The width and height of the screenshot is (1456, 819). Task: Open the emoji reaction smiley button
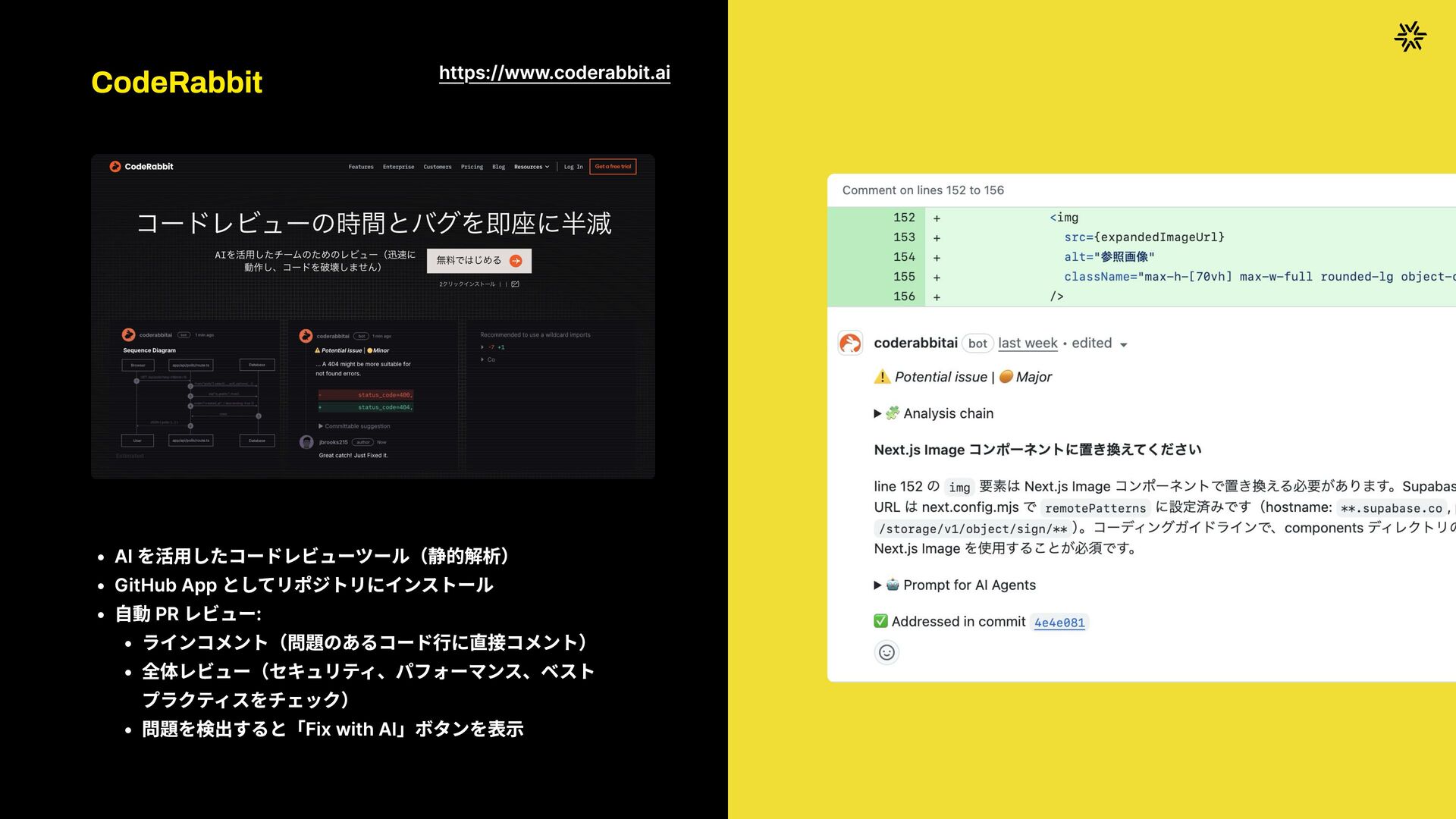886,652
